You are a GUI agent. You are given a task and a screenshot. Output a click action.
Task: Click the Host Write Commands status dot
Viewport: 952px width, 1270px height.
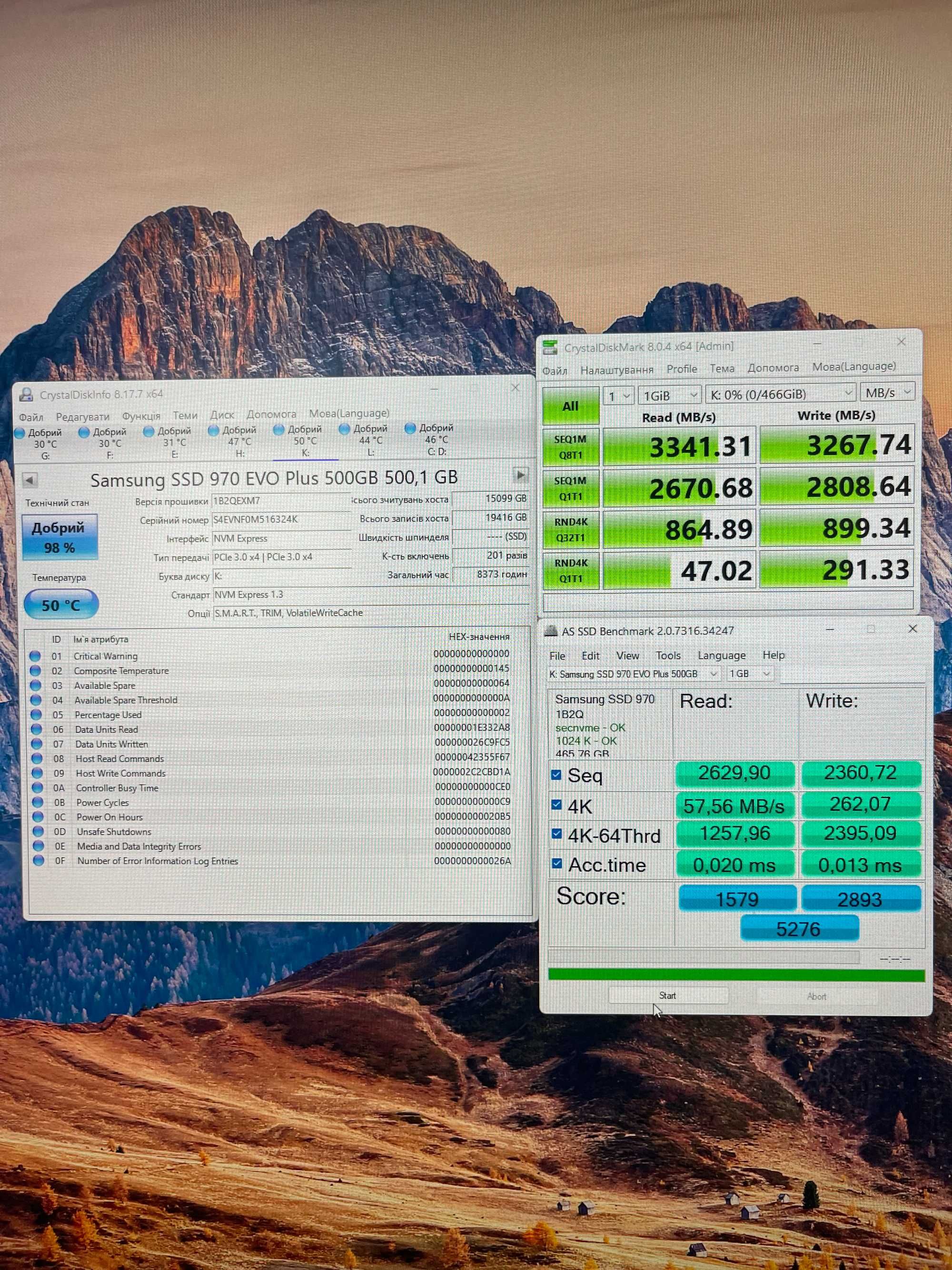click(x=37, y=773)
